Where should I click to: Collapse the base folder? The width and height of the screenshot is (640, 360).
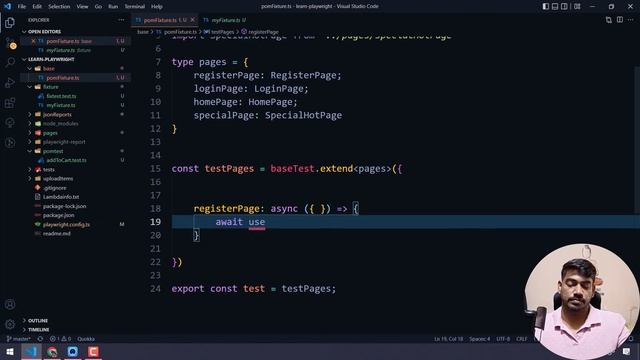point(49,69)
